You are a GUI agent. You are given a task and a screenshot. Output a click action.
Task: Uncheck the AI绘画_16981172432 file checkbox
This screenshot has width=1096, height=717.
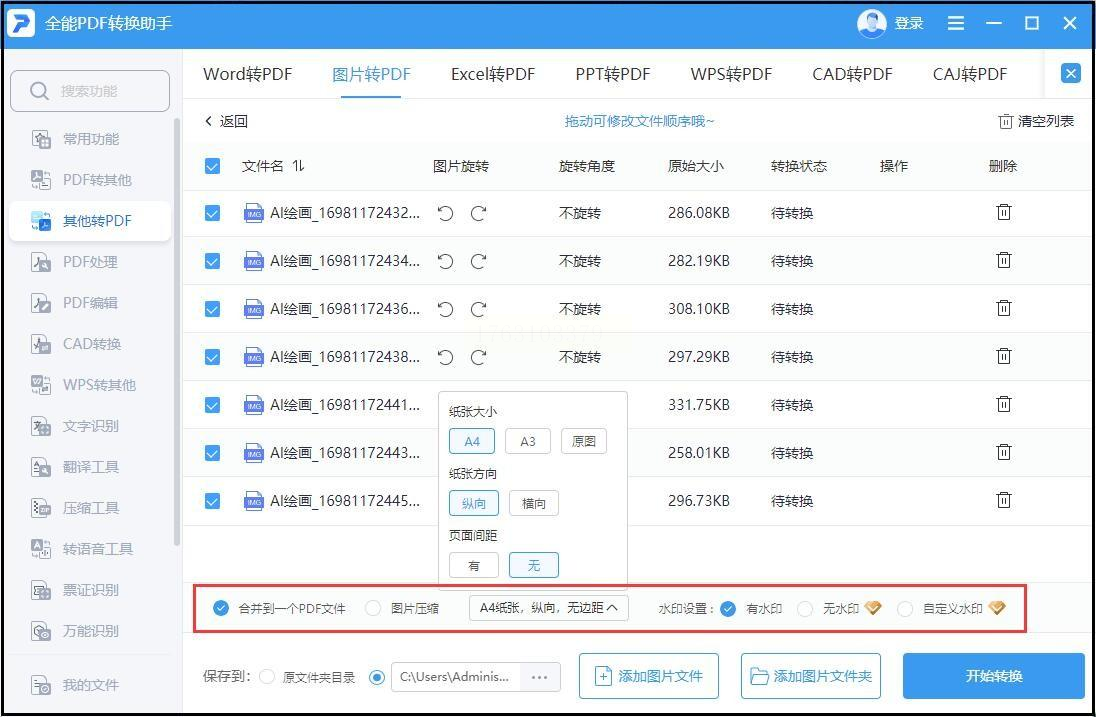pos(212,213)
